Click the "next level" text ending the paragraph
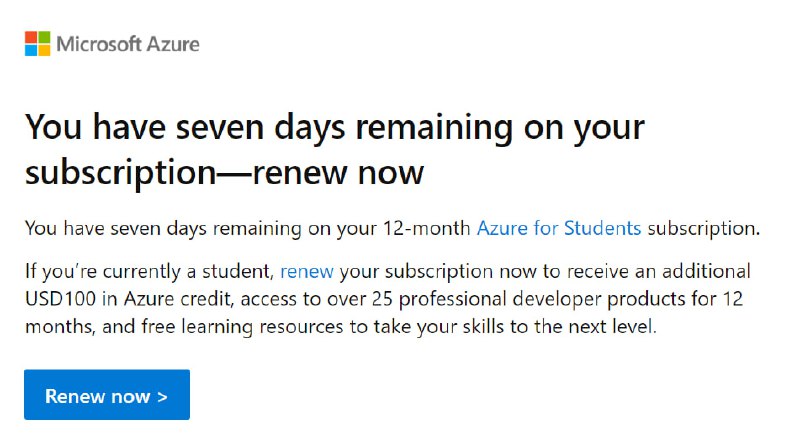The image size is (800, 446). pyautogui.click(x=617, y=326)
